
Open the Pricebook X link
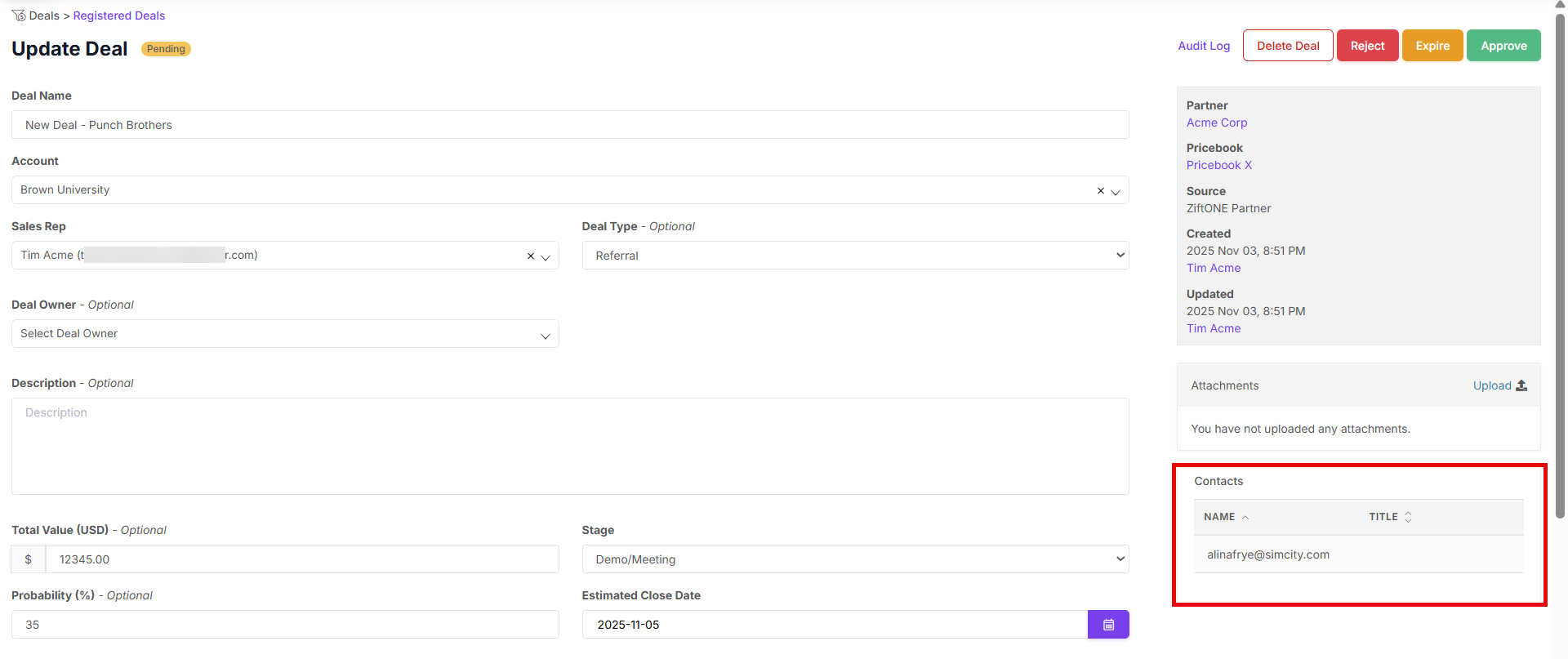click(x=1218, y=165)
